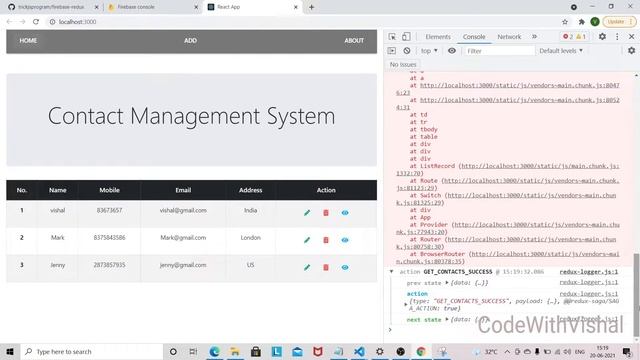Expand the action payload object

(x=405, y=304)
